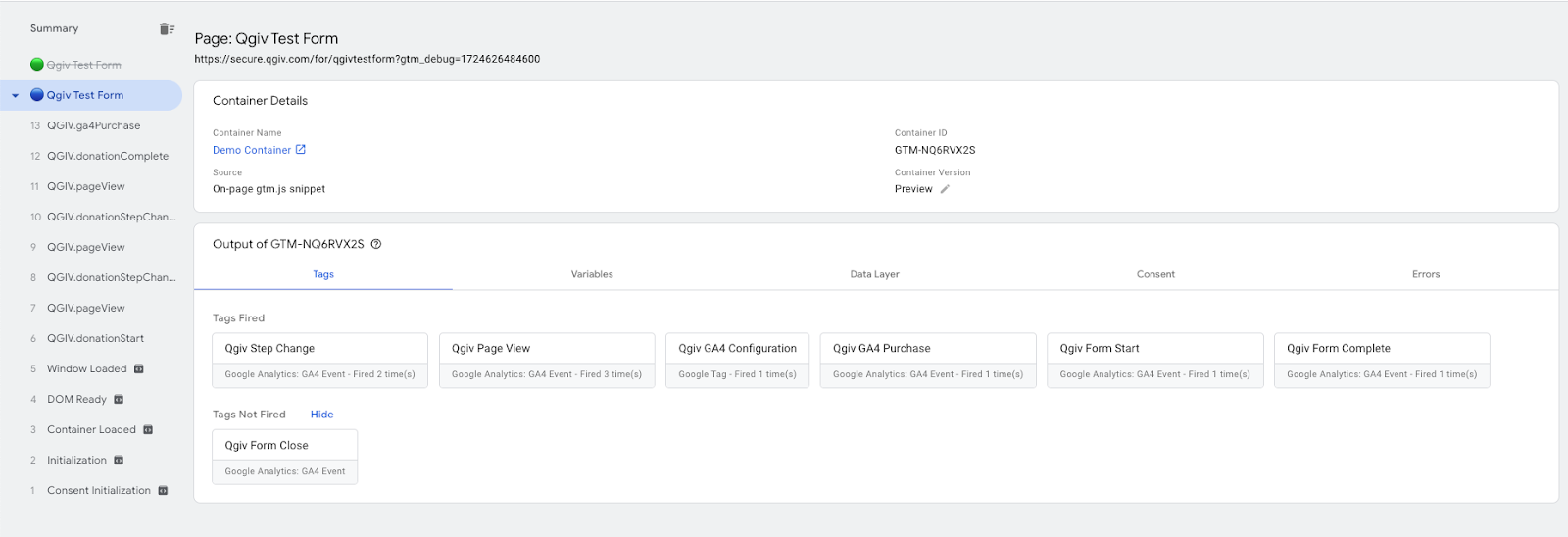Click icon next to Initialization event
The image size is (1568, 537).
pyautogui.click(x=119, y=461)
